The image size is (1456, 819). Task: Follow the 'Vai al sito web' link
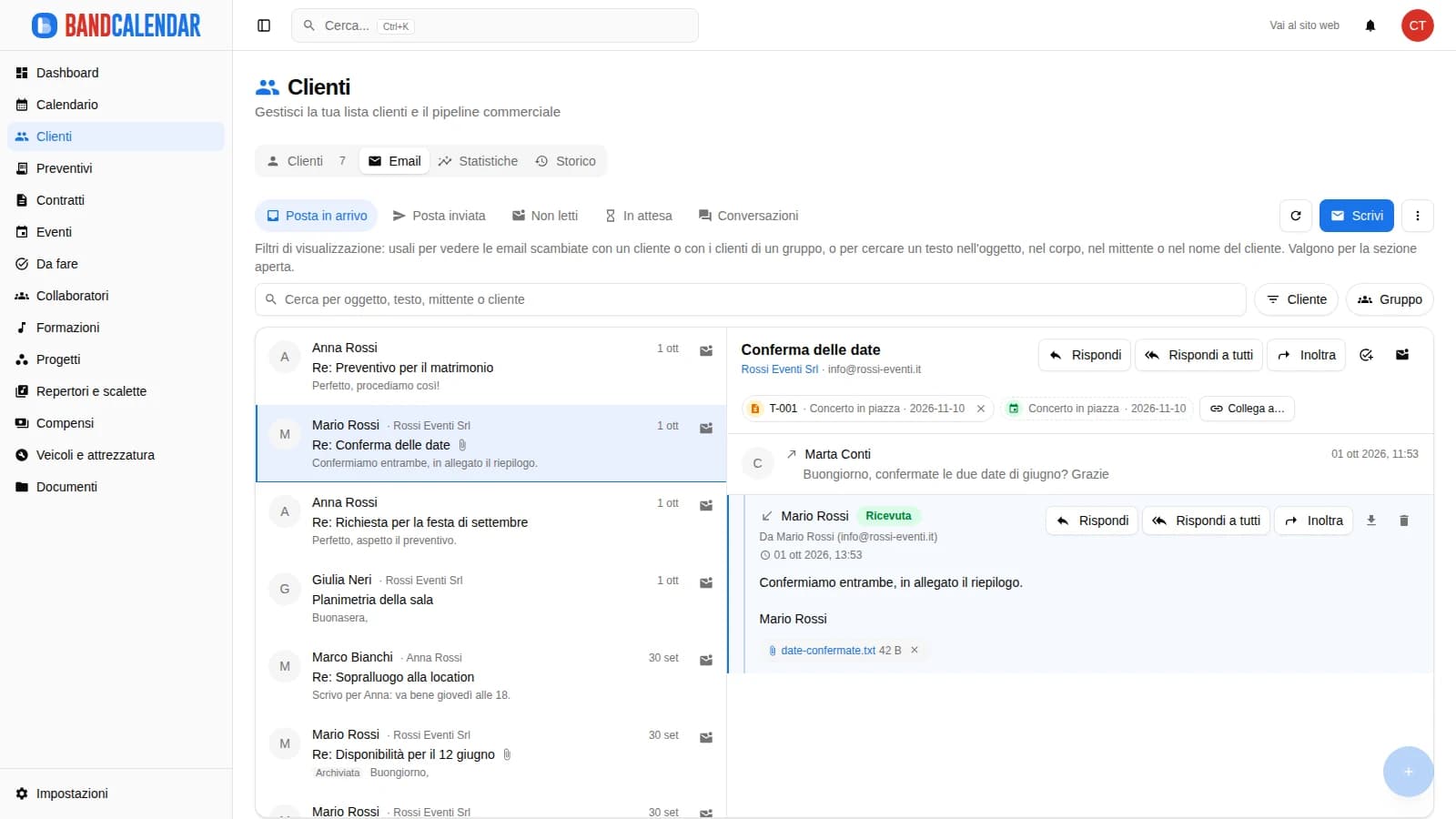[x=1304, y=25]
